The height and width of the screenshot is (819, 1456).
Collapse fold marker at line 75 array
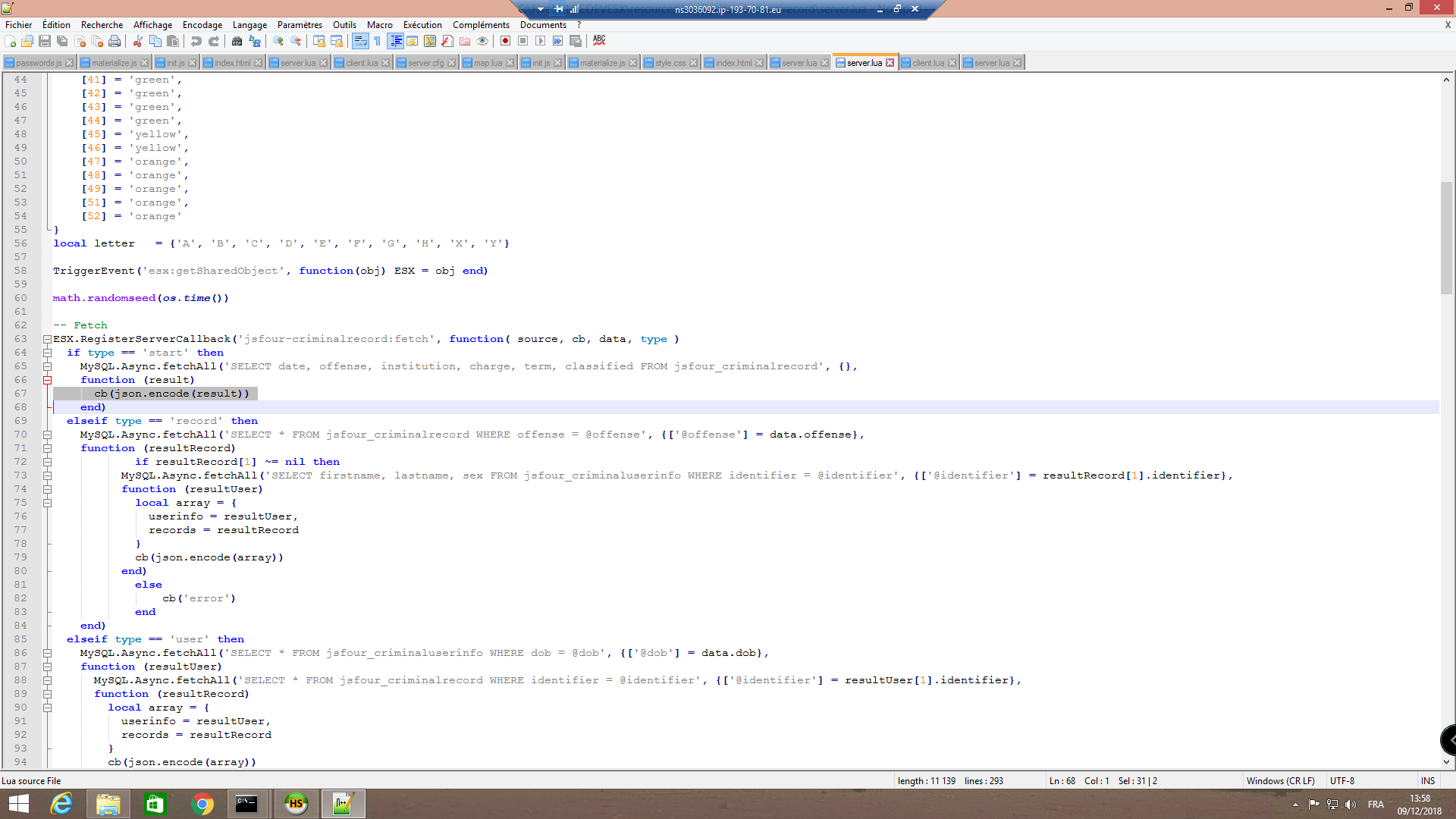pyautogui.click(x=47, y=503)
